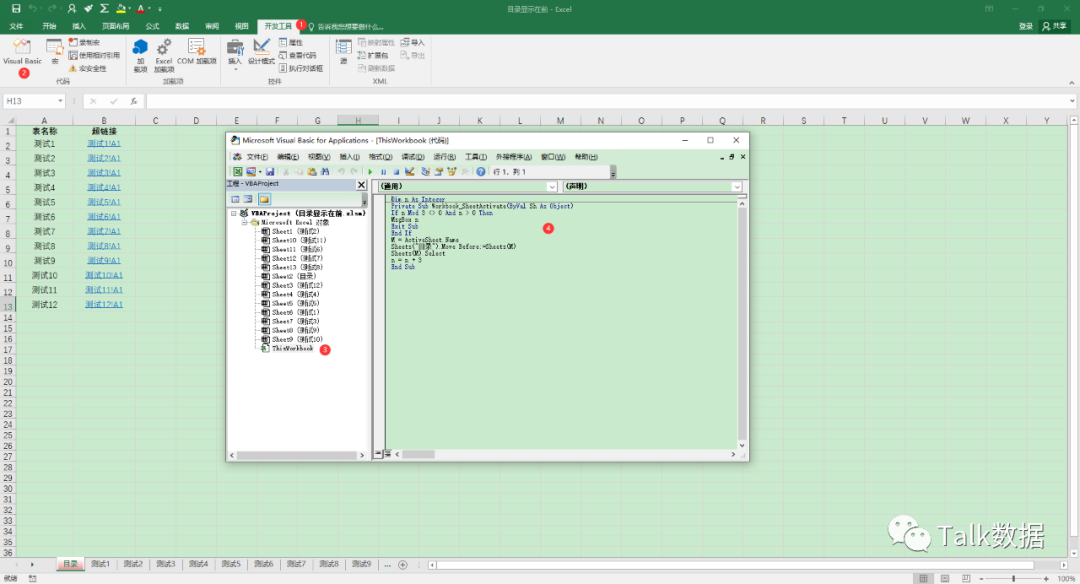Switch to the 视图 ribbon tab

click(241, 26)
